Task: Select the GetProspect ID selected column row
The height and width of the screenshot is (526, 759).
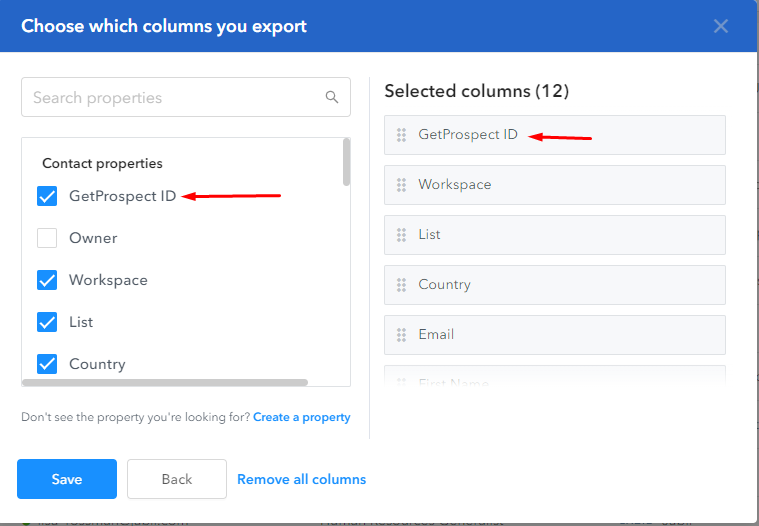Action: (x=555, y=135)
